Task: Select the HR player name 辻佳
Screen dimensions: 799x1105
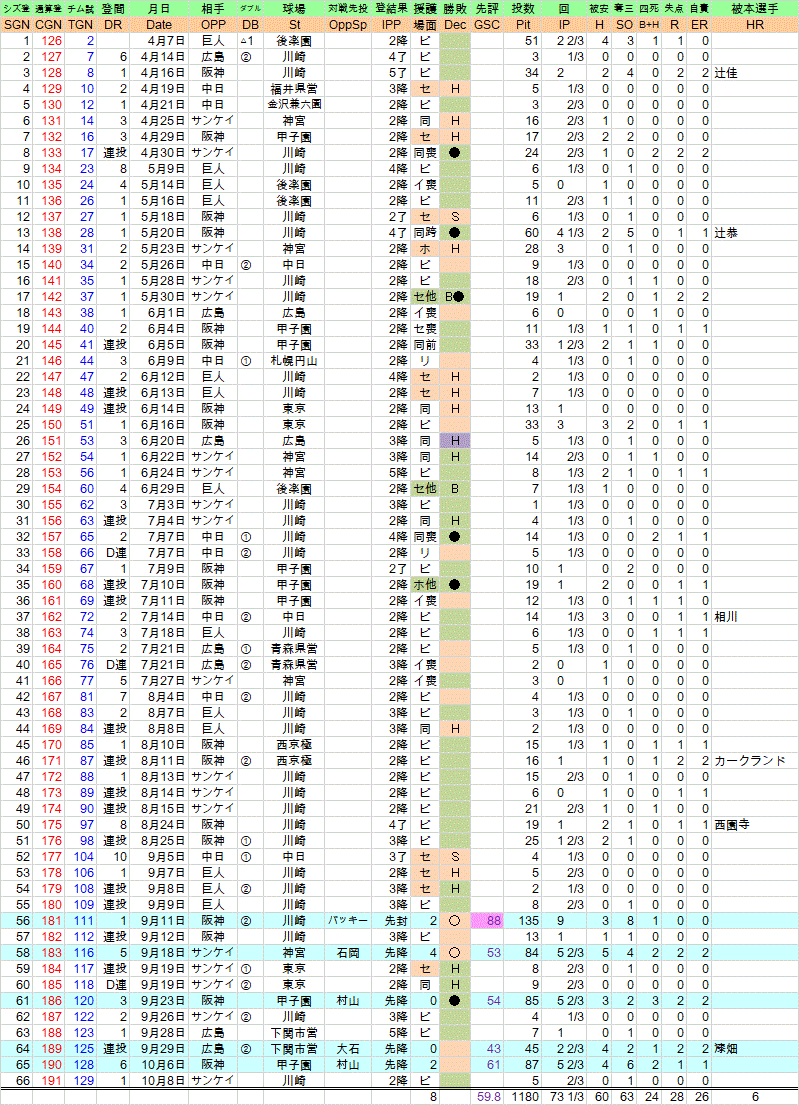Action: [726, 73]
